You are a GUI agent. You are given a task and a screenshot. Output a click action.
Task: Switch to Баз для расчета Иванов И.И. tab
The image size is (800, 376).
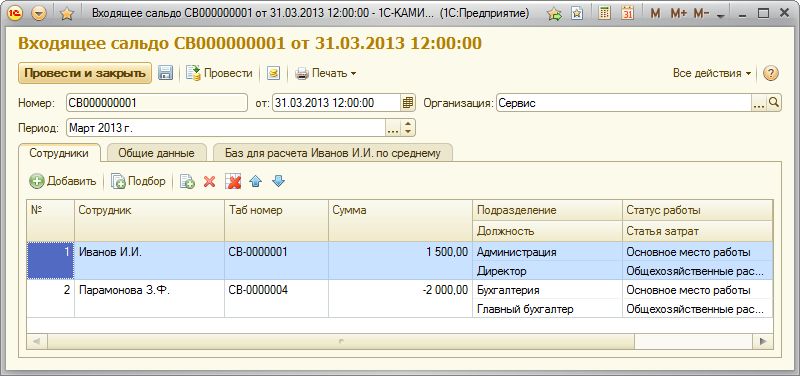coord(333,153)
